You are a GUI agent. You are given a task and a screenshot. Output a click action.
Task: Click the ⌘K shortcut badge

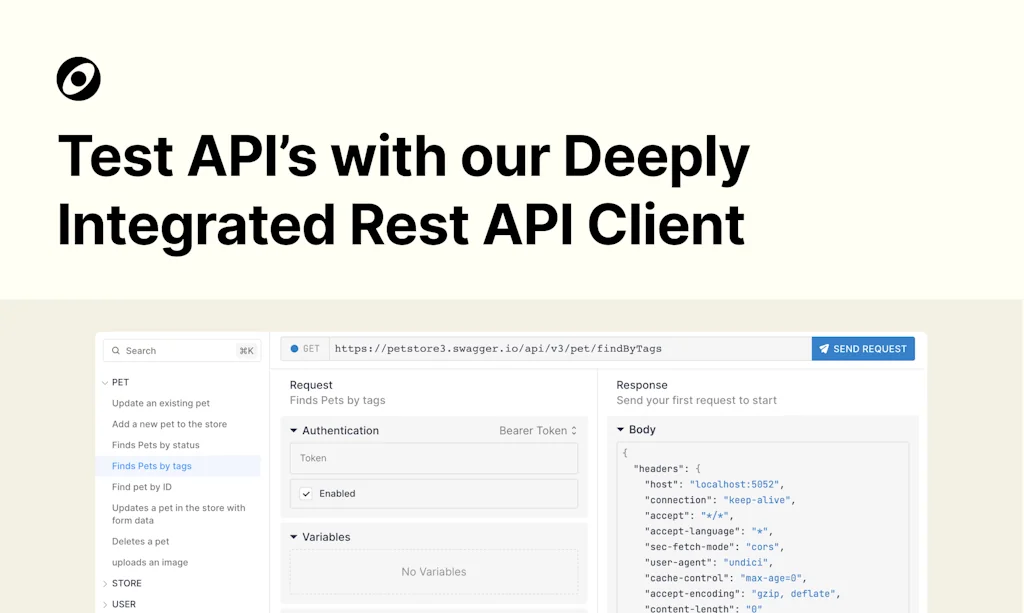click(x=246, y=351)
